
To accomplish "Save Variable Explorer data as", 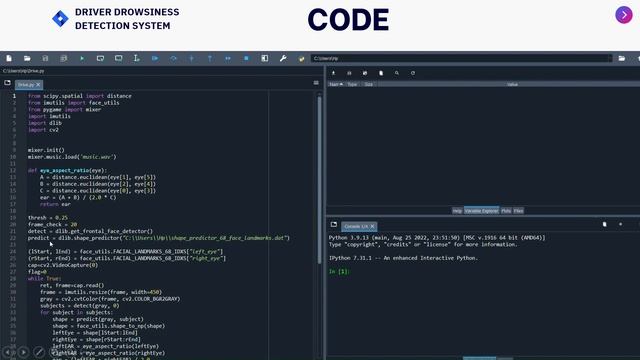I will point(365,73).
